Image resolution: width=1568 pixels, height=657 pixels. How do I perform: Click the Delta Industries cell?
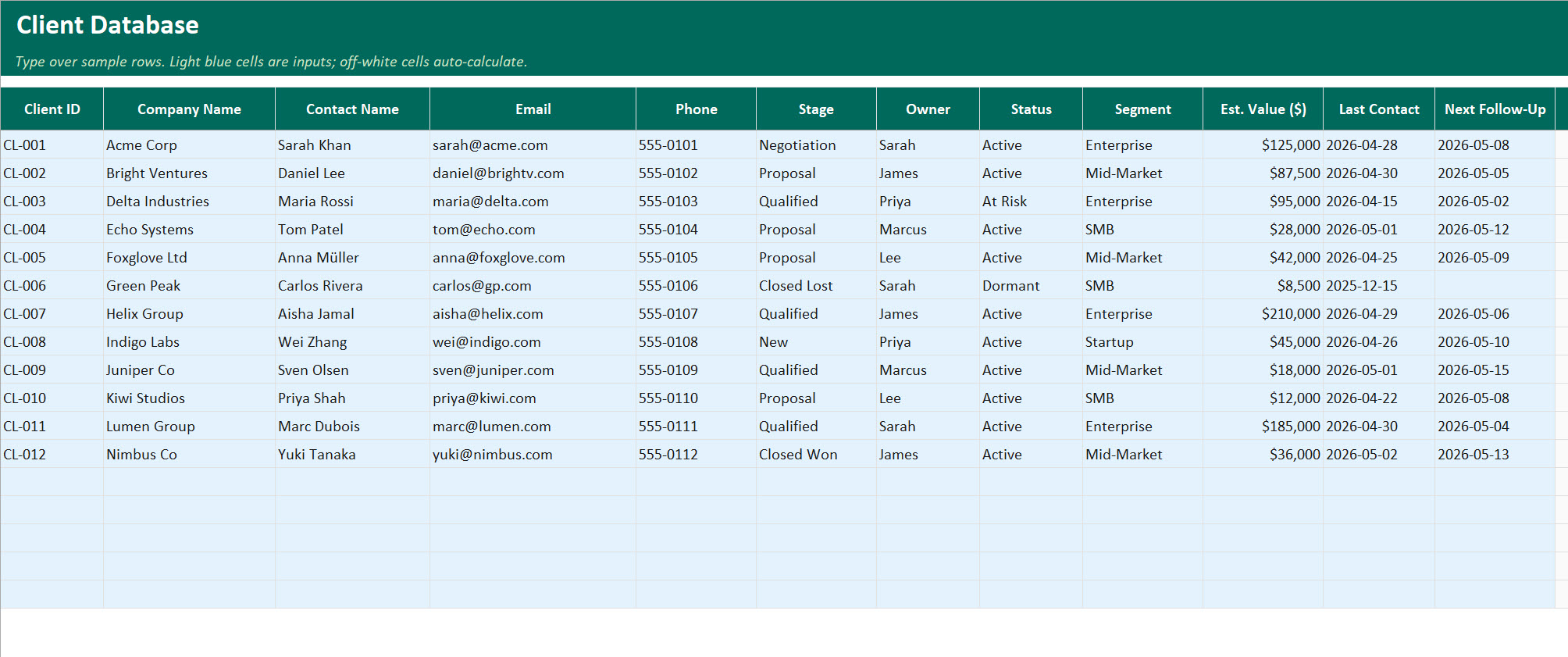(x=189, y=201)
